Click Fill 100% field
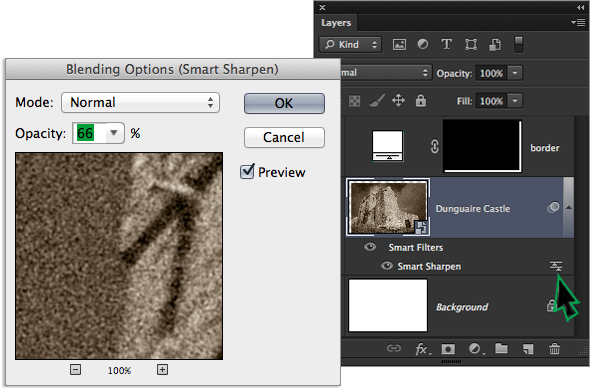Viewport: 590px width, 388px height. pos(491,101)
